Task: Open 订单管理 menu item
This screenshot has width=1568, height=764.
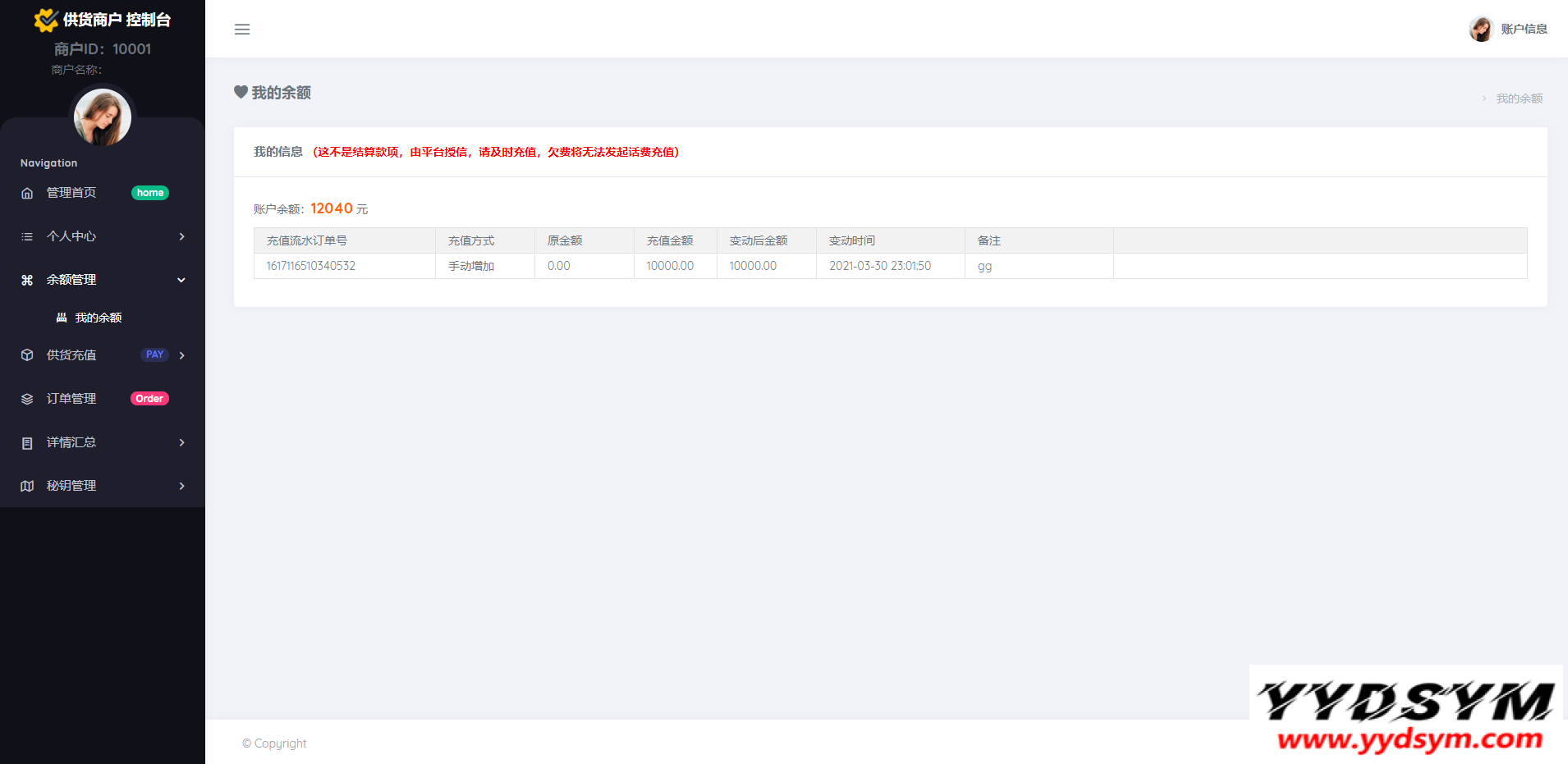Action: point(71,399)
